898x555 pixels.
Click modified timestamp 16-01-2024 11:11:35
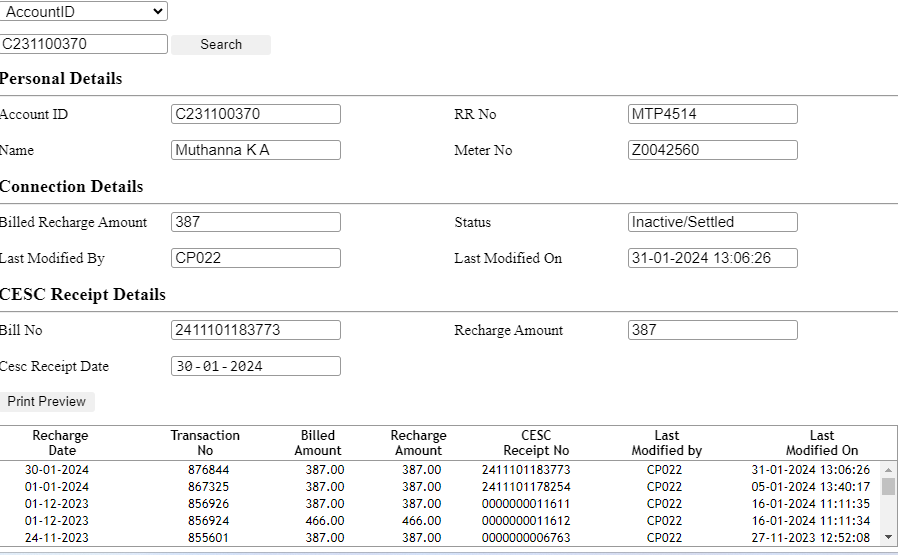(810, 504)
